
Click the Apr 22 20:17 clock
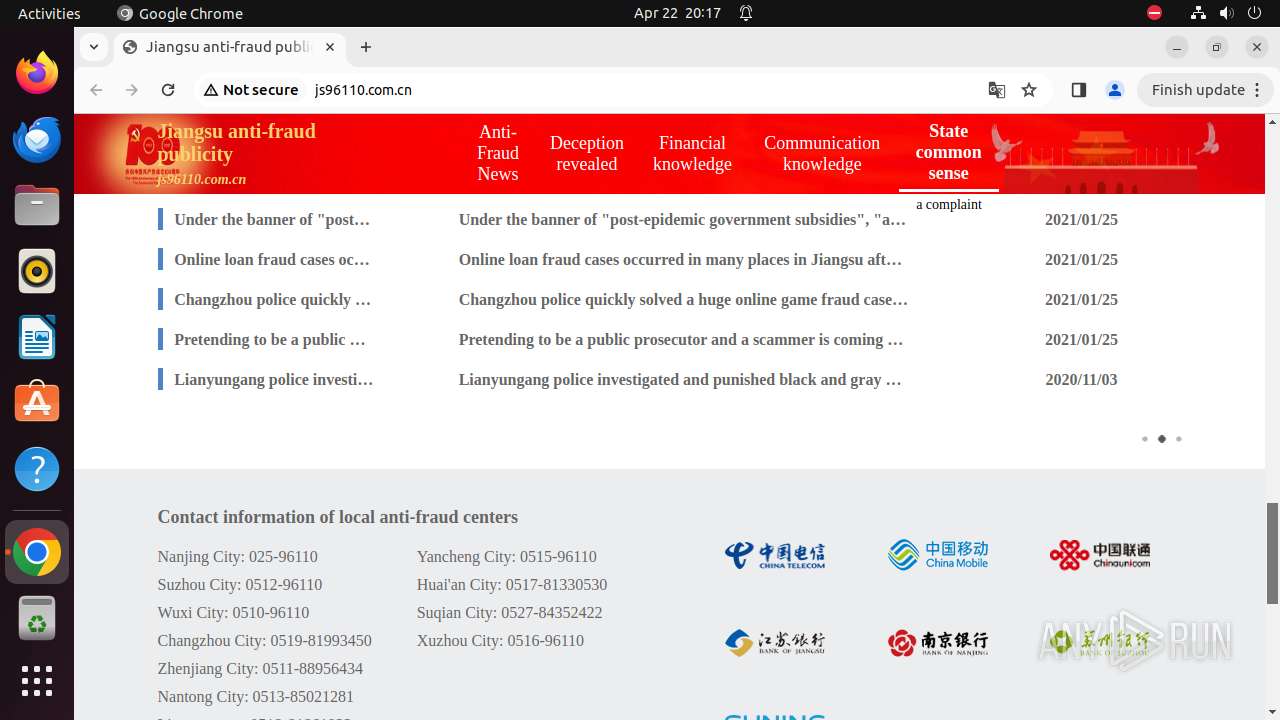[x=677, y=13]
